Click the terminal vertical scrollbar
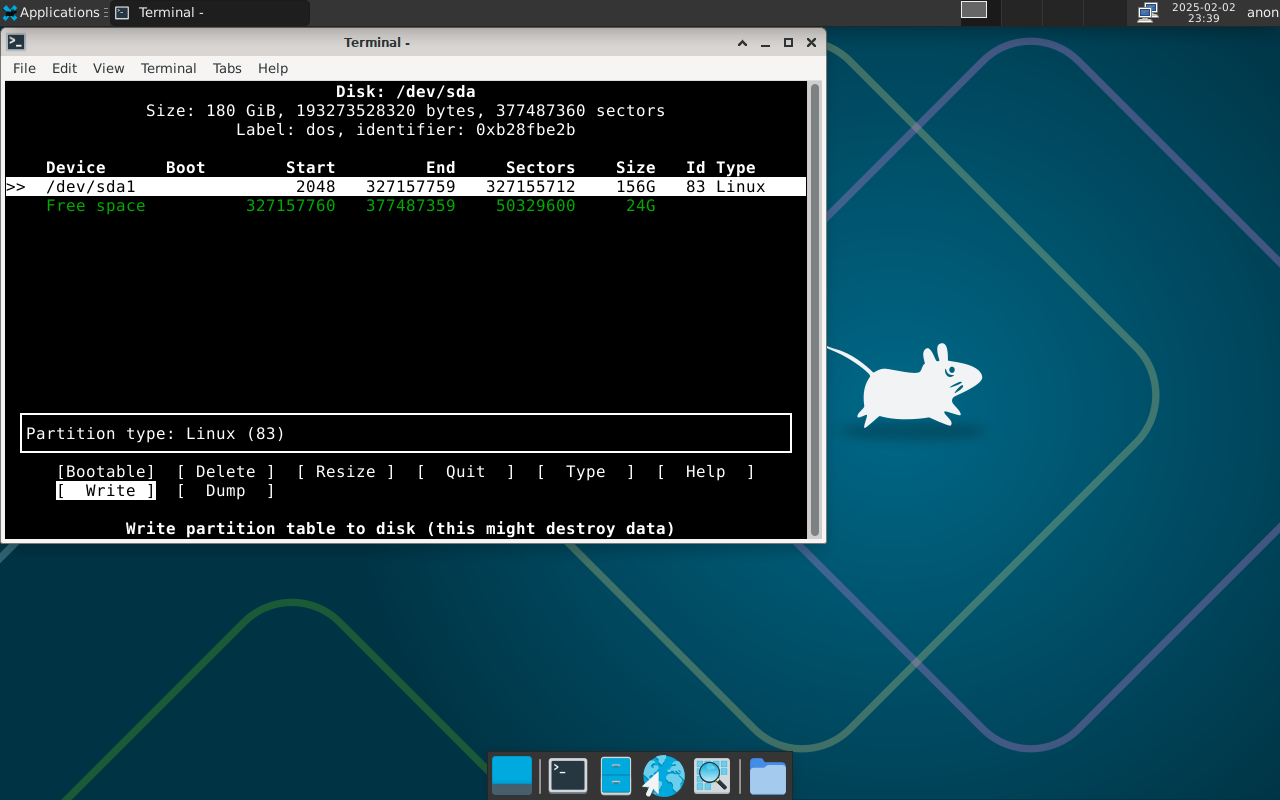The width and height of the screenshot is (1280, 800). point(815,310)
